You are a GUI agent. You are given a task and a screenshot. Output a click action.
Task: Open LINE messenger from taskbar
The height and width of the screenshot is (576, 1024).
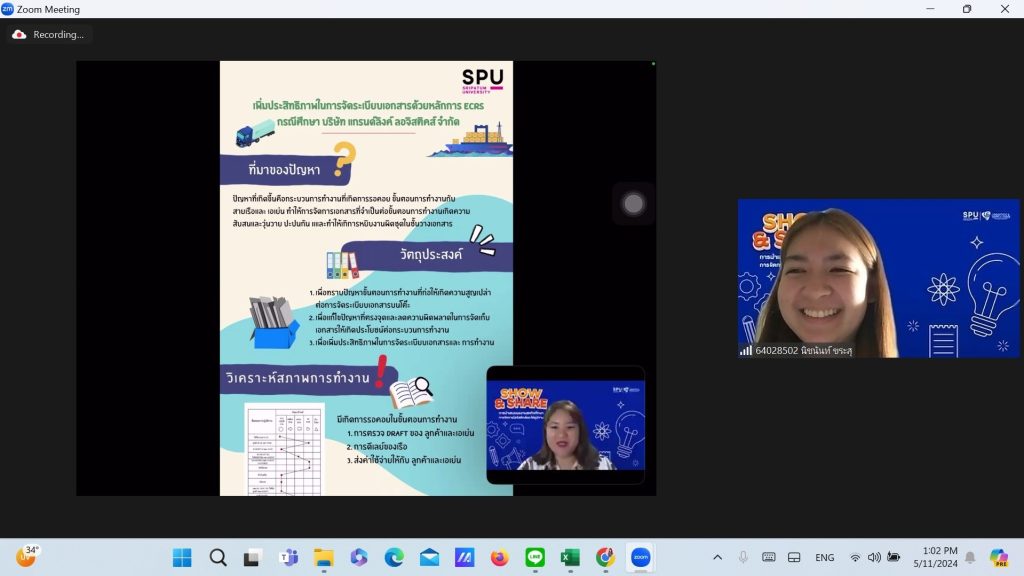pos(535,558)
